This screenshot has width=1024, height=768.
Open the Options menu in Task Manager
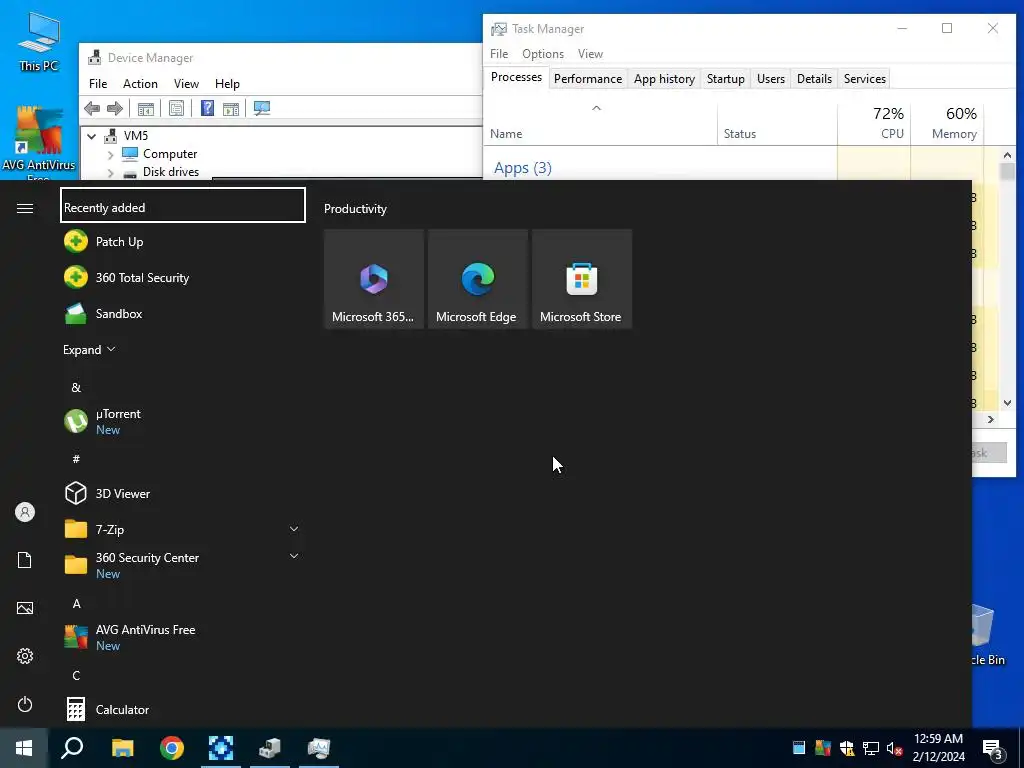point(543,54)
